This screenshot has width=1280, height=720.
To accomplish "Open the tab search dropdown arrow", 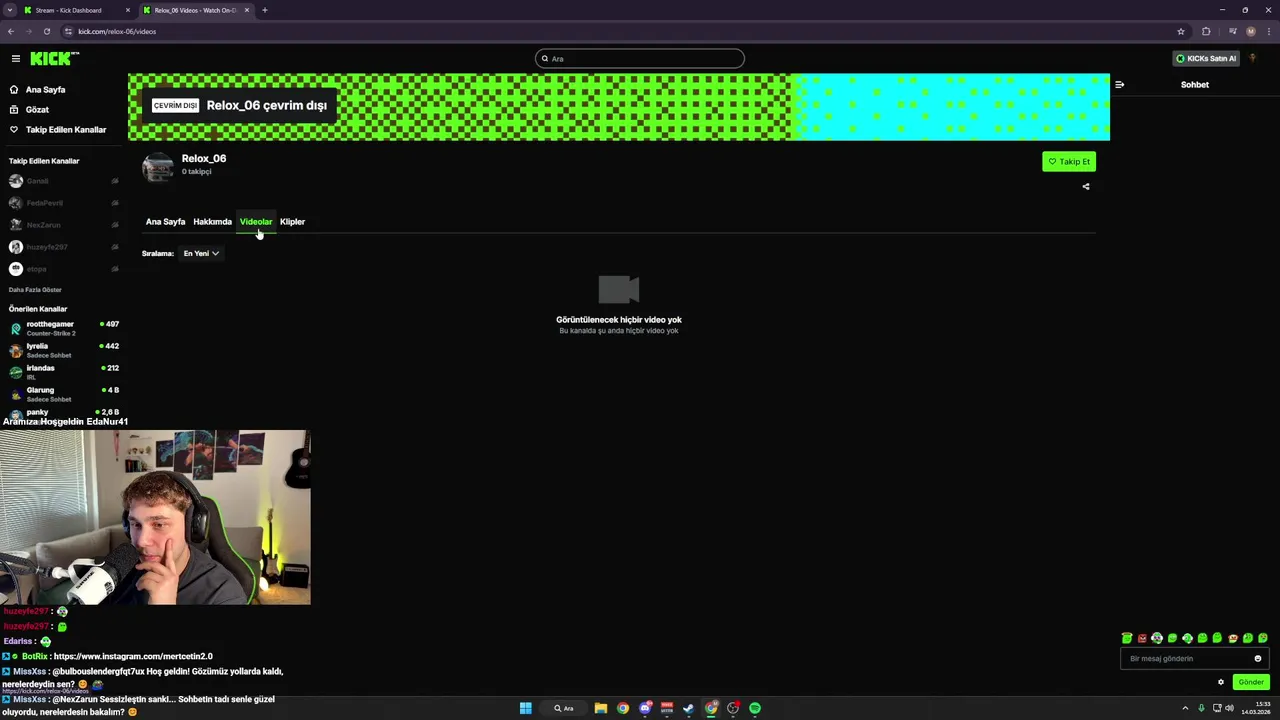I will 10,10.
